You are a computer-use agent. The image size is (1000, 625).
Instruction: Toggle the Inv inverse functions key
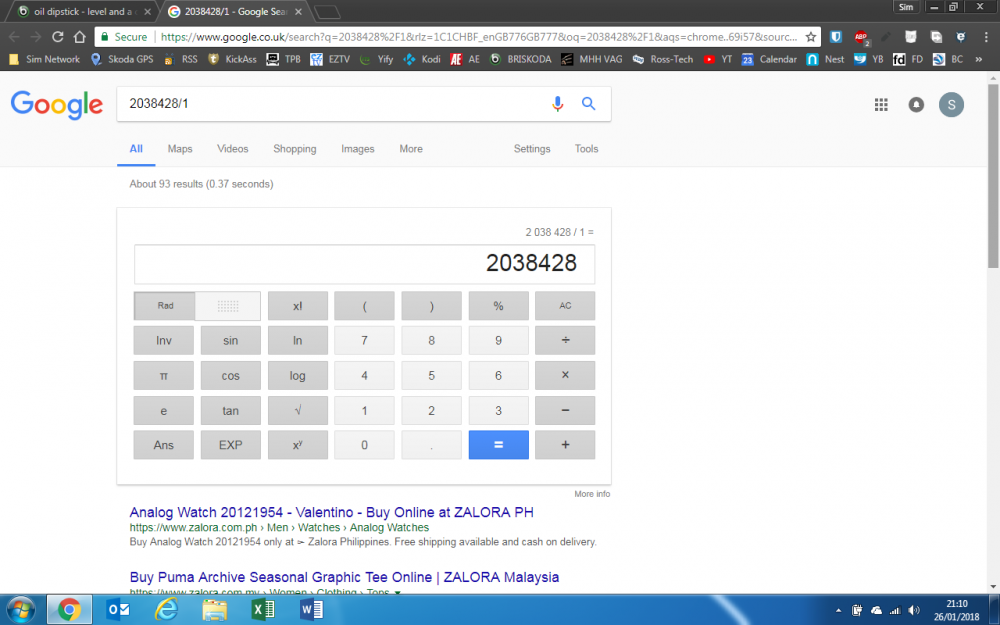163,341
